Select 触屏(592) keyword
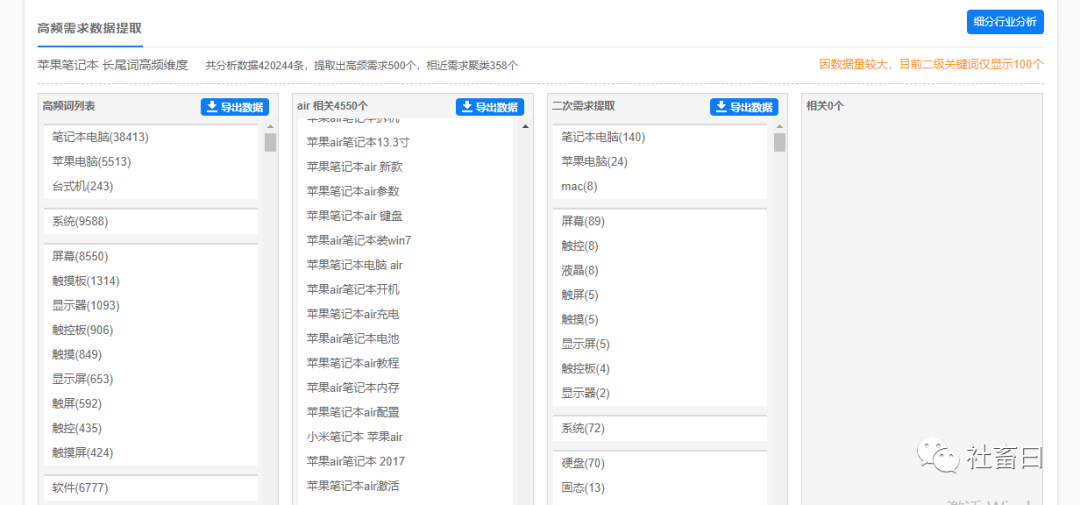The height and width of the screenshot is (505, 1080). [x=77, y=404]
